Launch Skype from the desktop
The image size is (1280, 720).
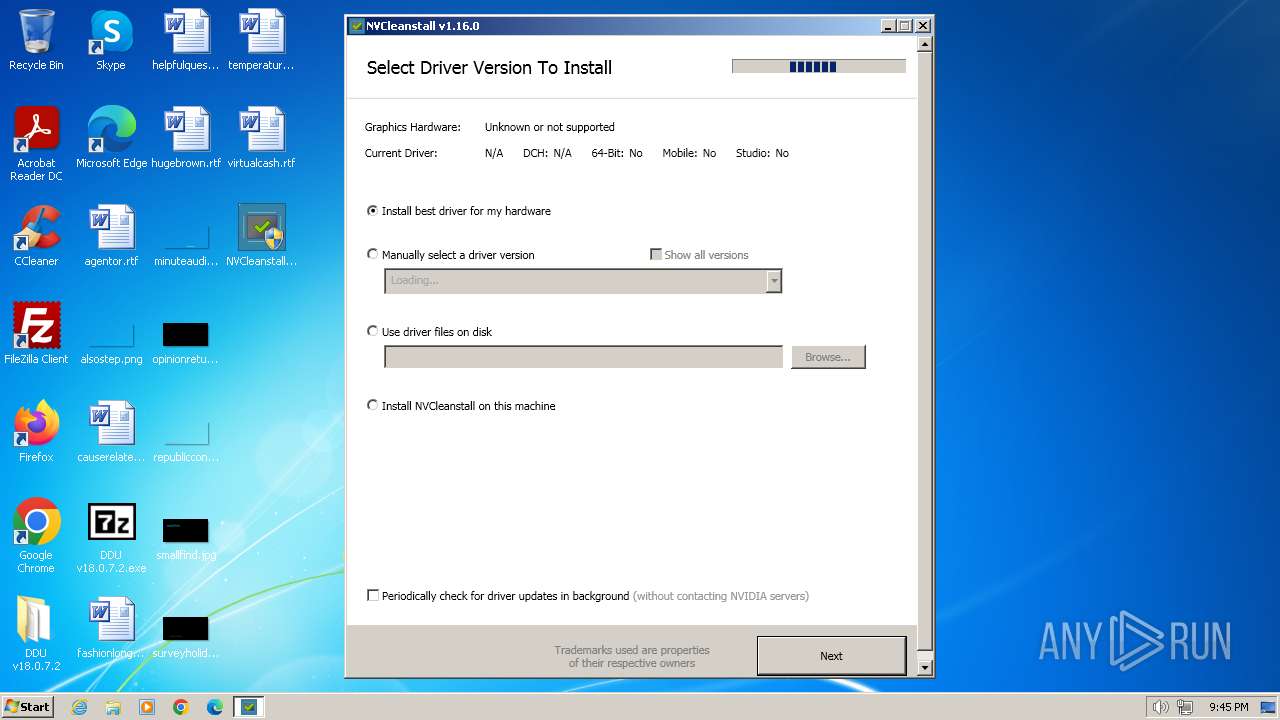111,41
